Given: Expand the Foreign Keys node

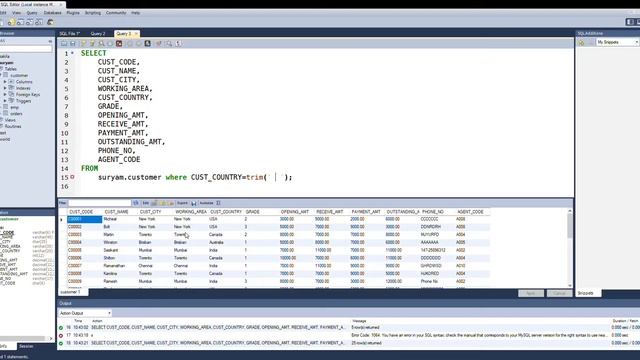Looking at the screenshot, I should pyautogui.click(x=5, y=95).
